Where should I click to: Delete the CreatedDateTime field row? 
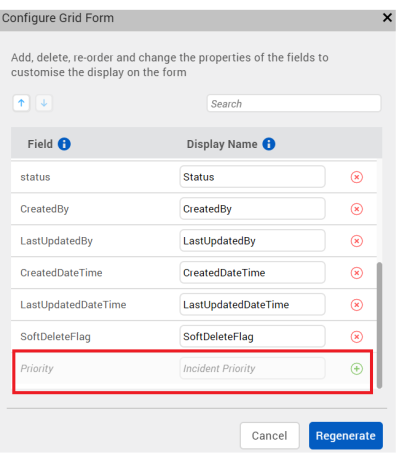(x=356, y=273)
